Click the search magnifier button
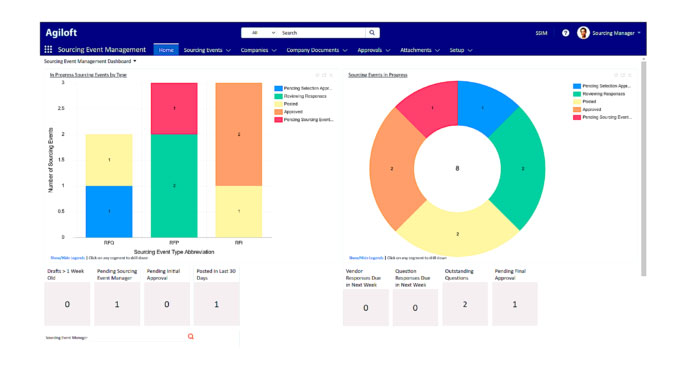Viewport: 678px width, 381px height. click(x=372, y=33)
